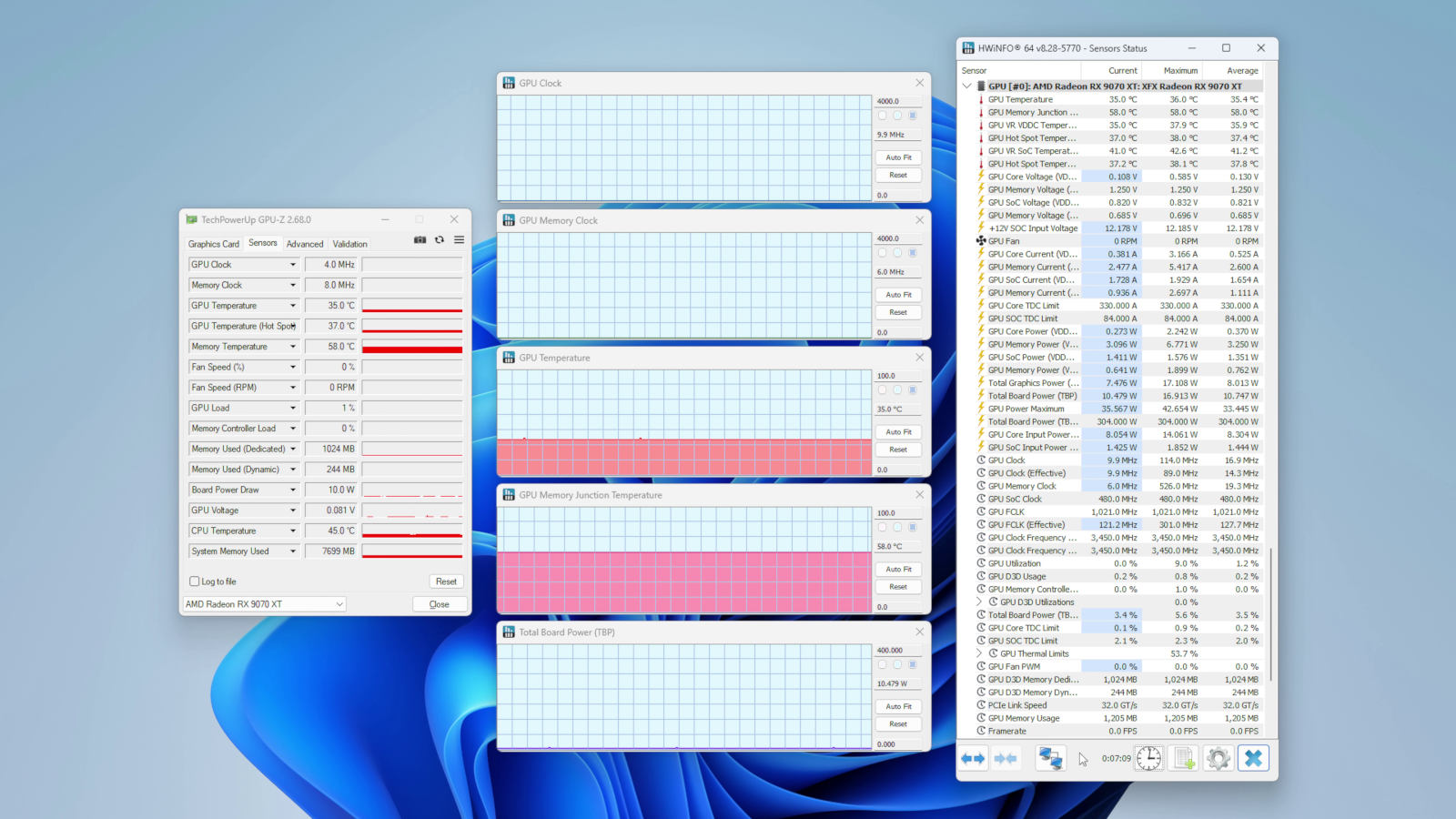Click middle color swatch in GPU Memory Clock graph
1456x819 pixels.
point(897,253)
